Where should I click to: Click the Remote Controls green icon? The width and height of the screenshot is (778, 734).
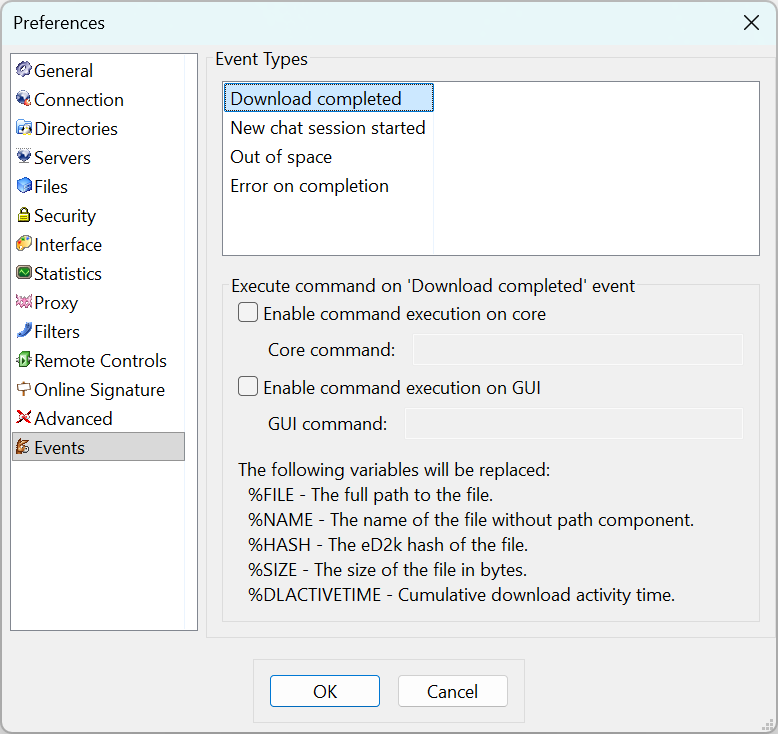pyautogui.click(x=23, y=359)
